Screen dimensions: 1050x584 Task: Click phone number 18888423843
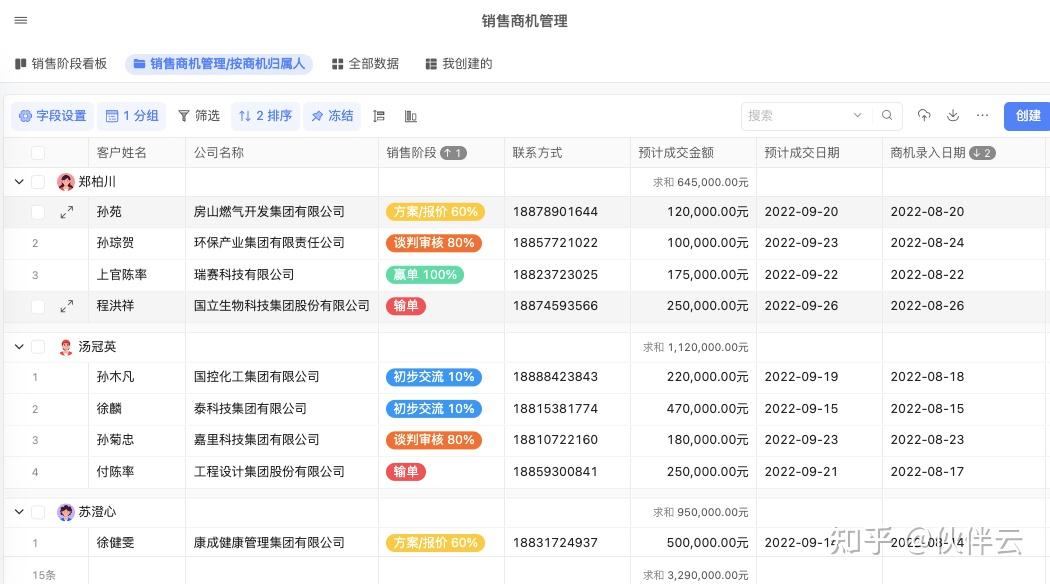[555, 376]
